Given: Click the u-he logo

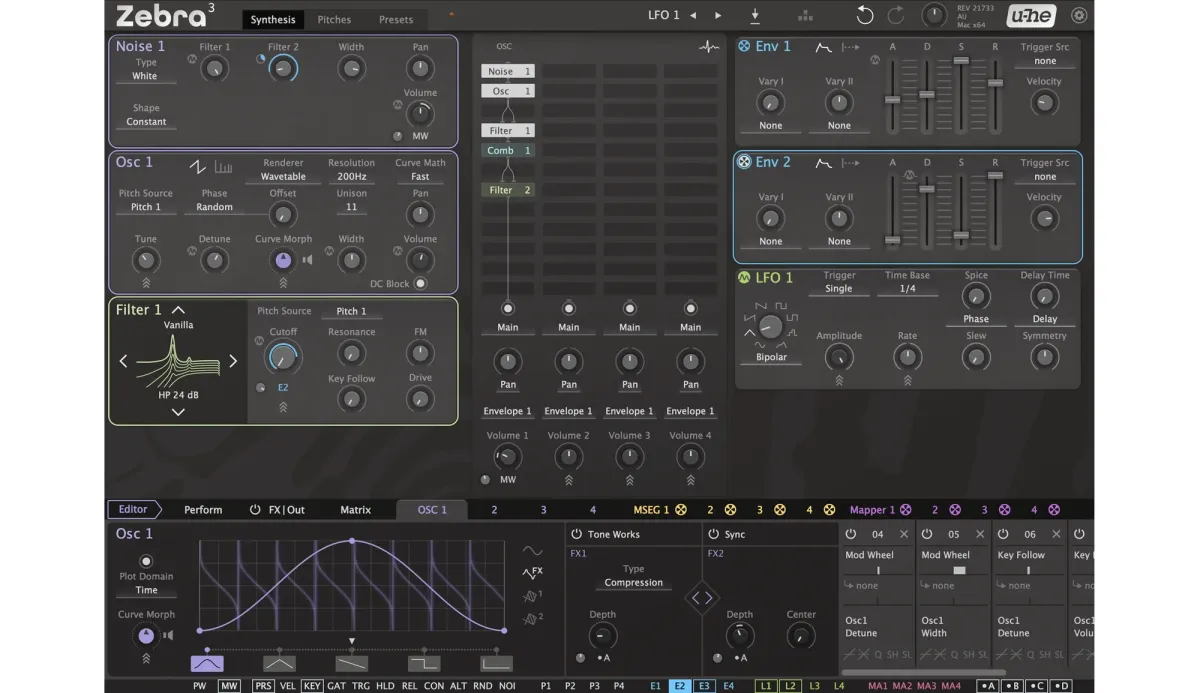Looking at the screenshot, I should [1030, 15].
